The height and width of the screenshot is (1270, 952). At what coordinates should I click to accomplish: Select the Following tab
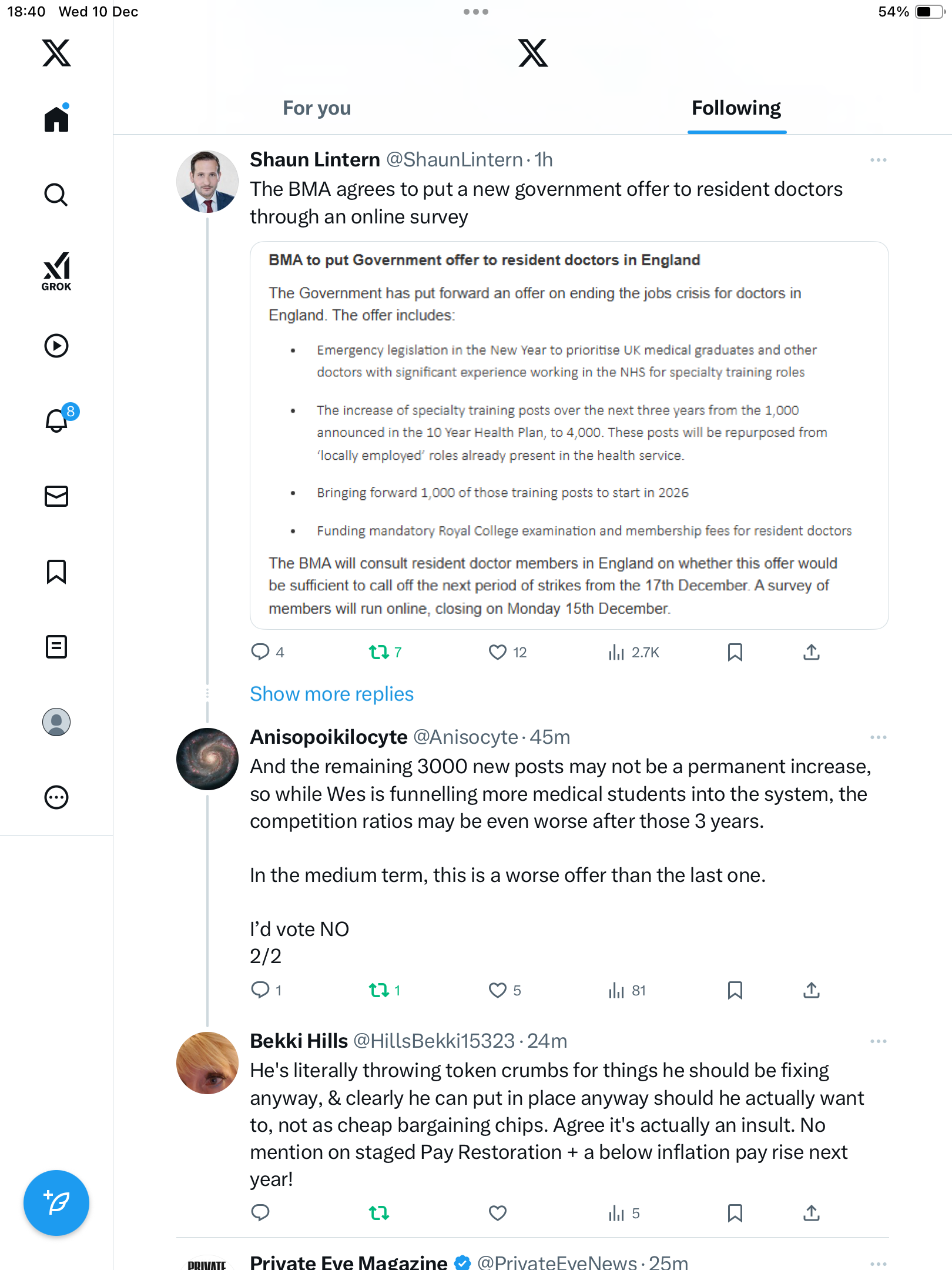[x=736, y=108]
